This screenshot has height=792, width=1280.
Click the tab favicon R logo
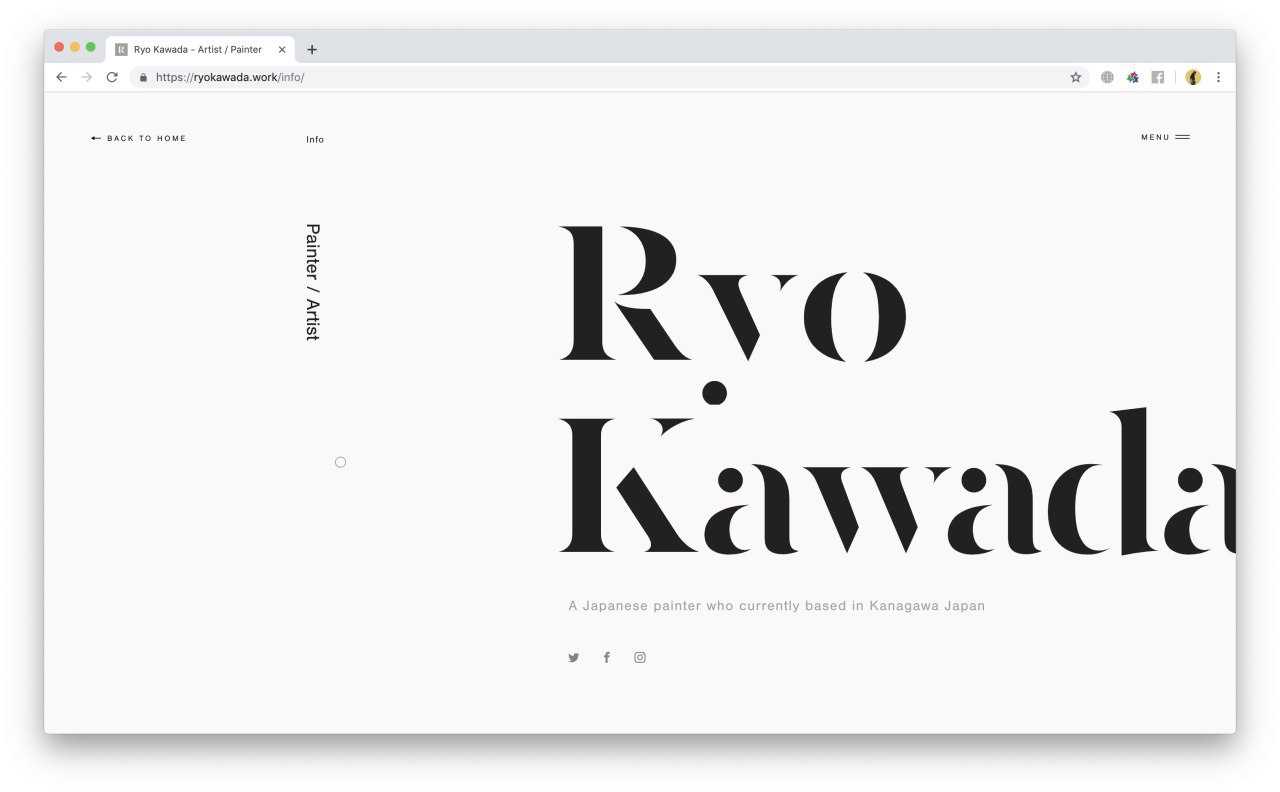click(x=121, y=49)
